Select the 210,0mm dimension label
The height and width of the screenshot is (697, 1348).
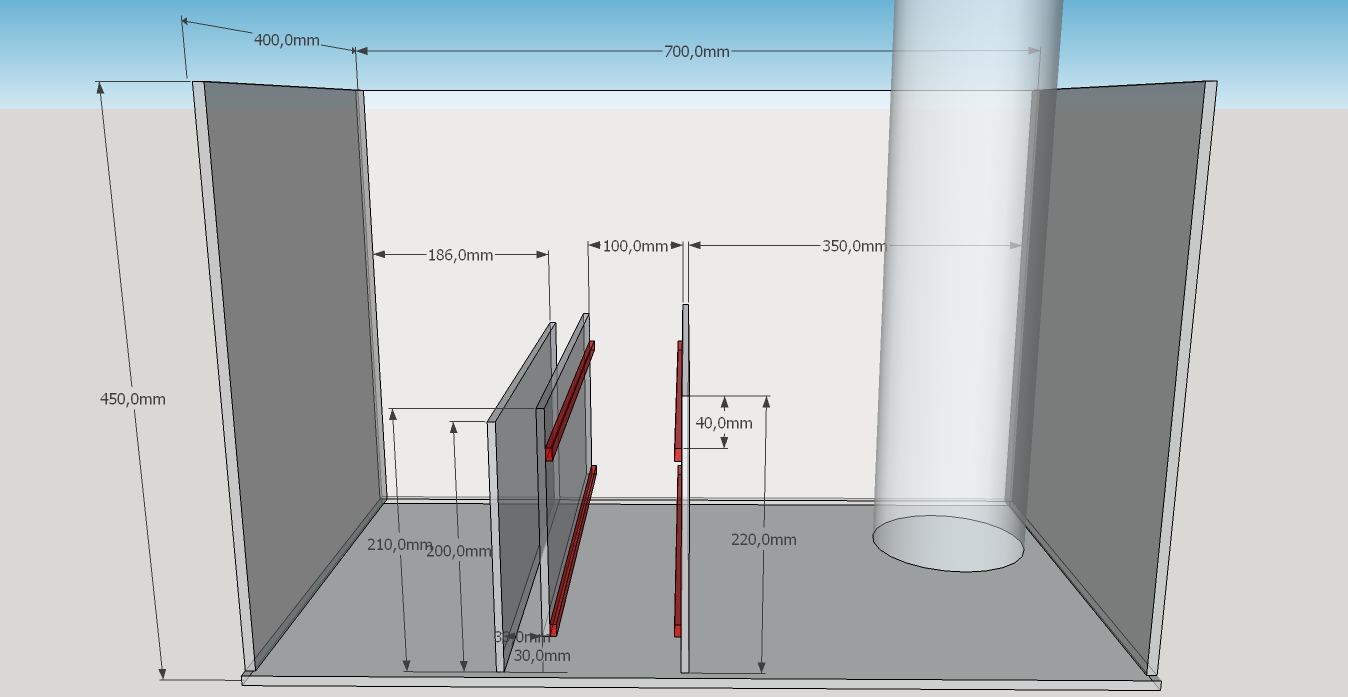click(x=399, y=545)
